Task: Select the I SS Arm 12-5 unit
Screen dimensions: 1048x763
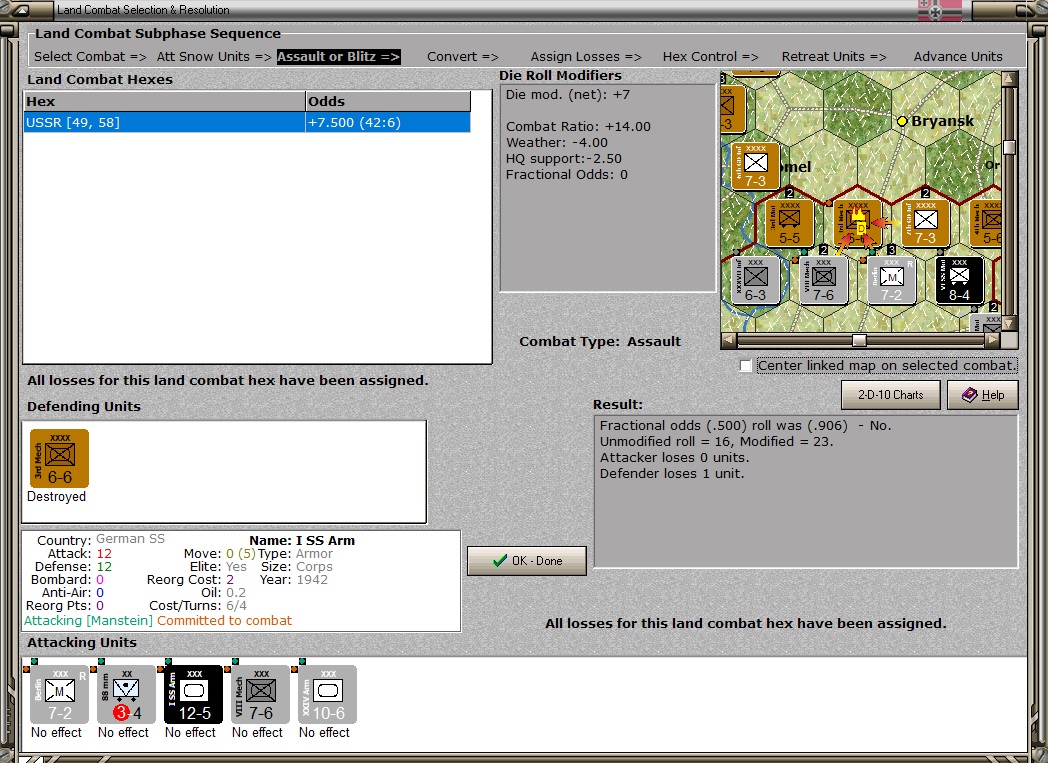Action: click(x=193, y=694)
